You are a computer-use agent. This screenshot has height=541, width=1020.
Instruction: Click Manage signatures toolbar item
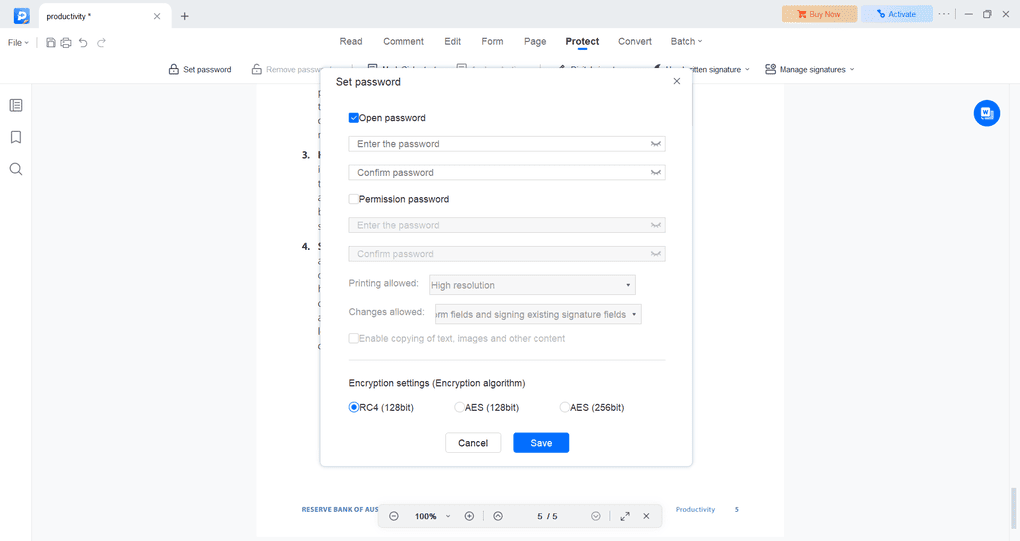click(x=810, y=70)
